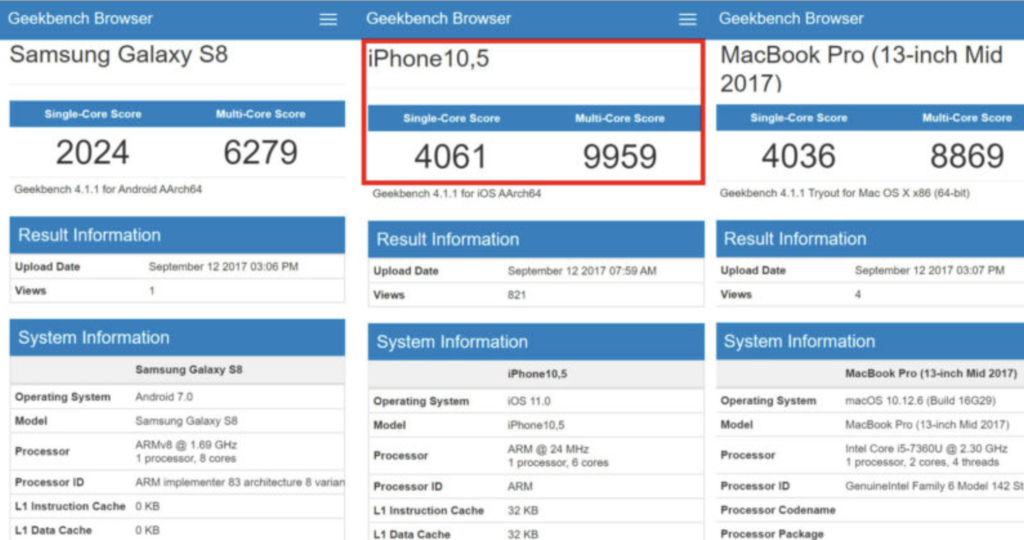Click 'GenuineIntel Family 6 Model 142' processor ID
The width and height of the screenshot is (1024, 540).
(934, 486)
